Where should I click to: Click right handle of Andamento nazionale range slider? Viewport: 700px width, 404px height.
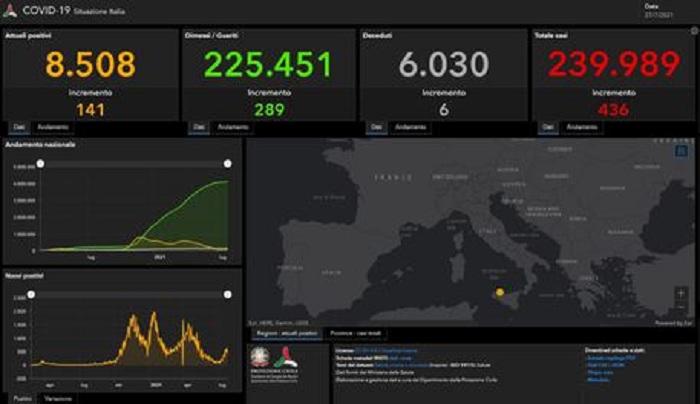pyautogui.click(x=227, y=162)
